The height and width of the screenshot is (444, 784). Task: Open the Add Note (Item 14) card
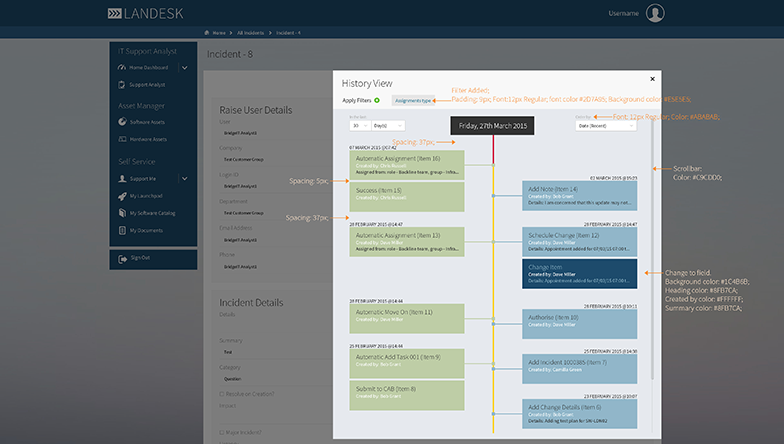tap(579, 196)
